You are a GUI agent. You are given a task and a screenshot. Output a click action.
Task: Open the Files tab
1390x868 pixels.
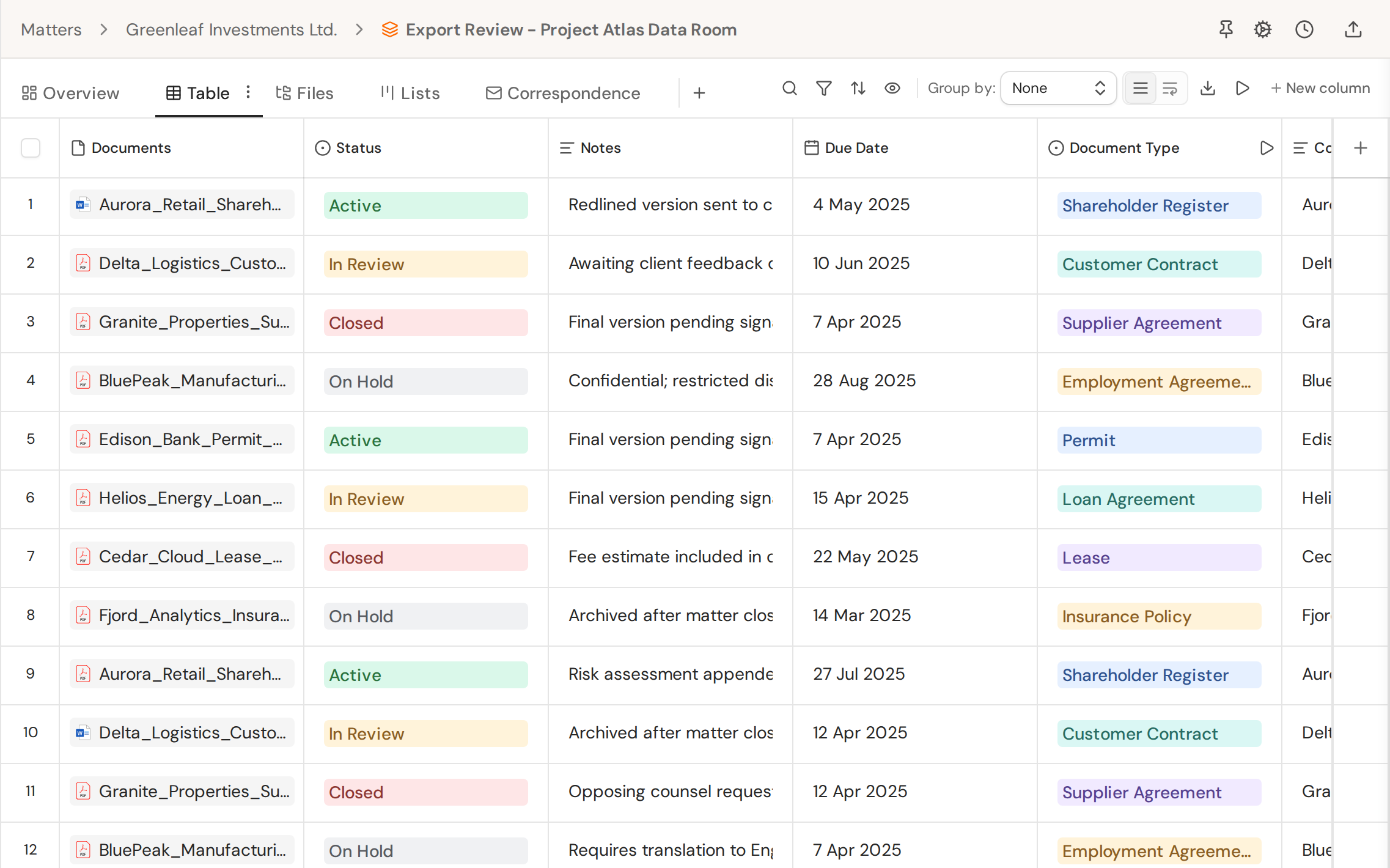304,93
